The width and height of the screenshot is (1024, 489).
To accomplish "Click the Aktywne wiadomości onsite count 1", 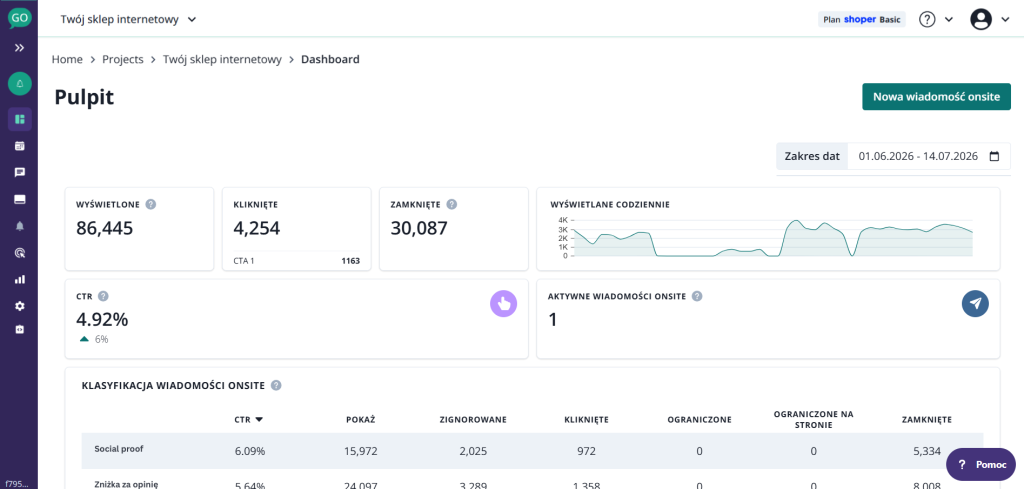I will click(552, 320).
